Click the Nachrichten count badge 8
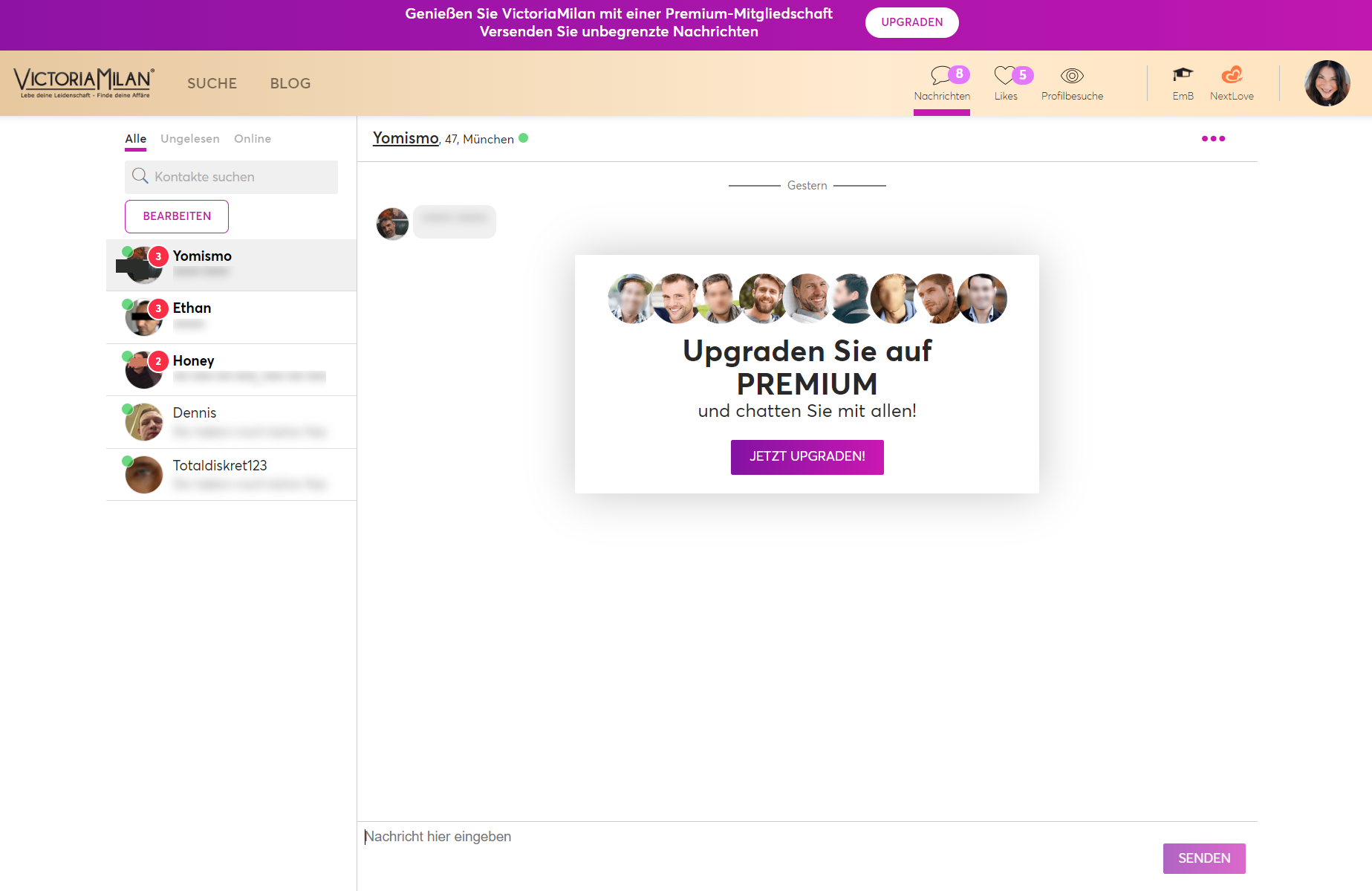This screenshot has width=1372, height=891. click(x=959, y=74)
